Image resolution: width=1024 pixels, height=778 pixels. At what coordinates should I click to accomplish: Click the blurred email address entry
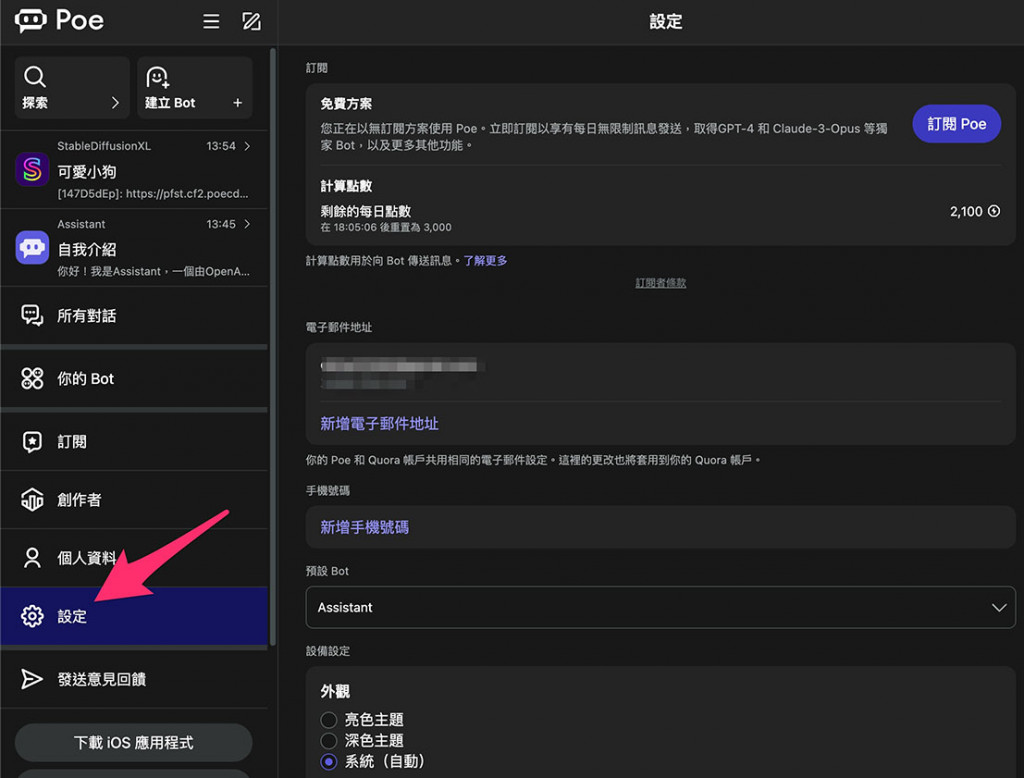pyautogui.click(x=402, y=374)
